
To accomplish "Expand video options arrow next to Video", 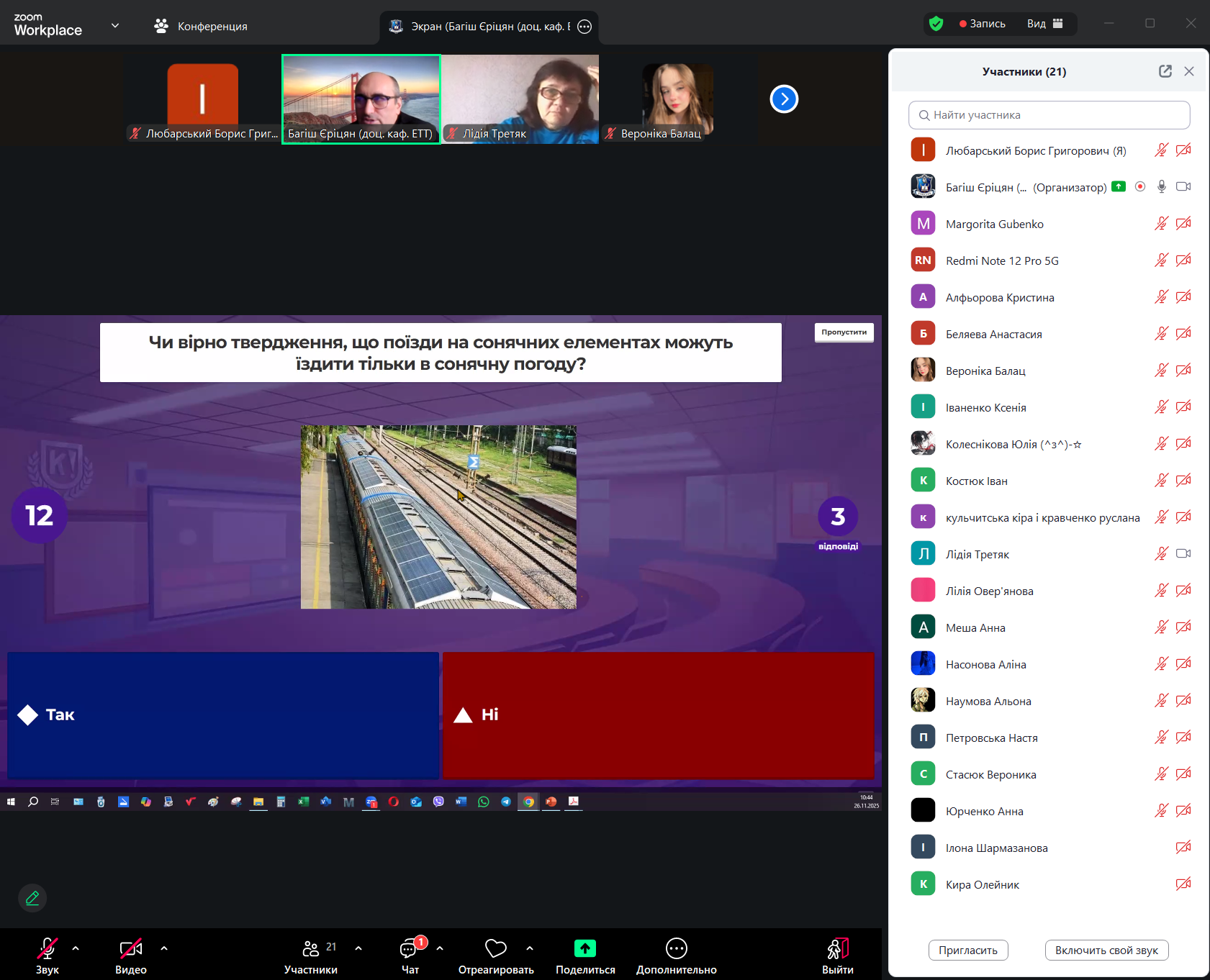I will pos(164,948).
